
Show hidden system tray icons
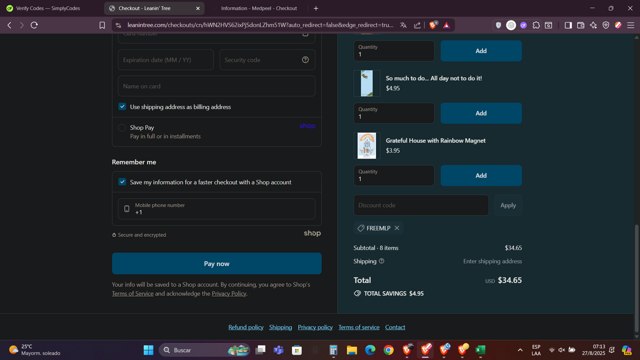coord(520,350)
